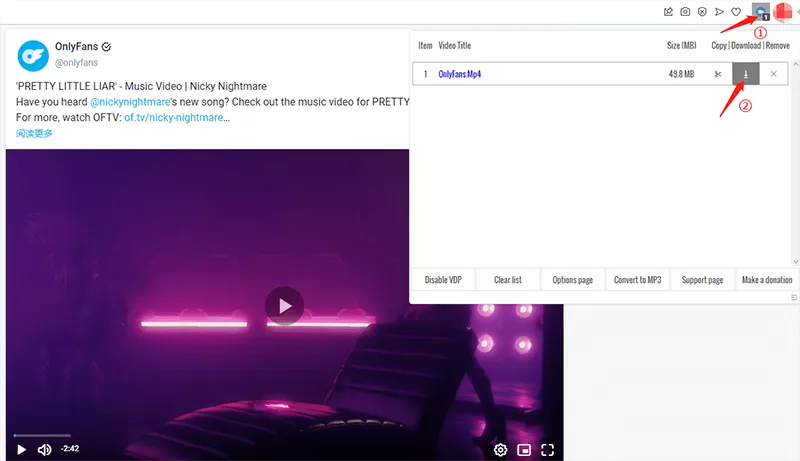Toggle fullscreen on the video player
Viewport: 800px width, 461px height.
(547, 450)
